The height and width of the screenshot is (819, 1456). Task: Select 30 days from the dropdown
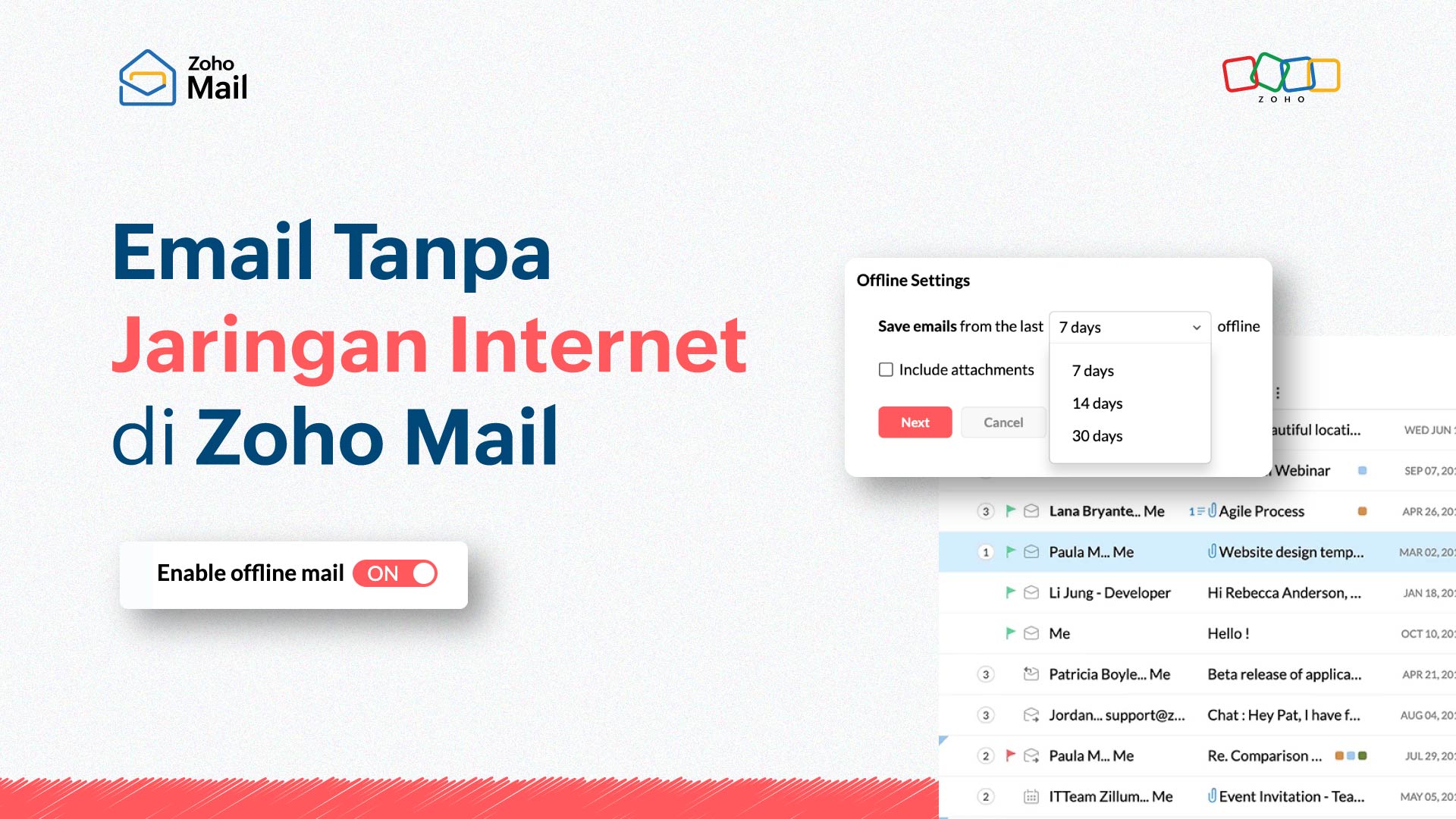point(1097,435)
